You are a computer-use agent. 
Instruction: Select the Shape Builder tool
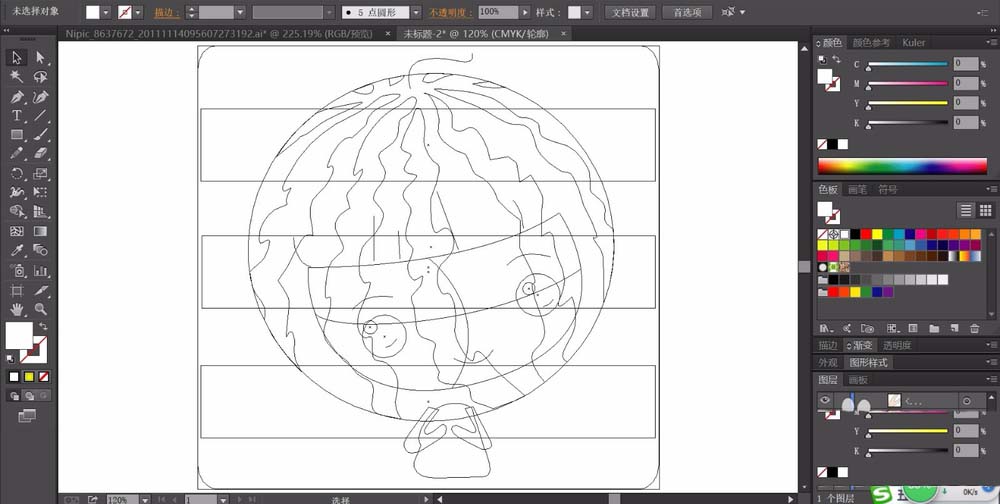coord(17,212)
